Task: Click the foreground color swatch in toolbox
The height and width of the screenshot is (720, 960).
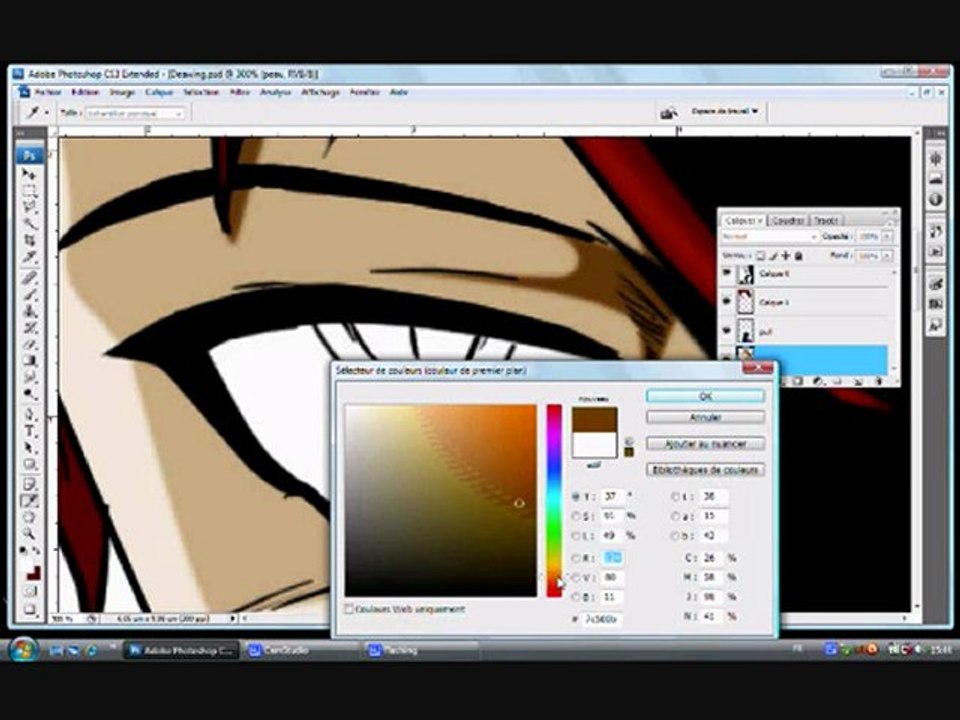Action: 25,564
